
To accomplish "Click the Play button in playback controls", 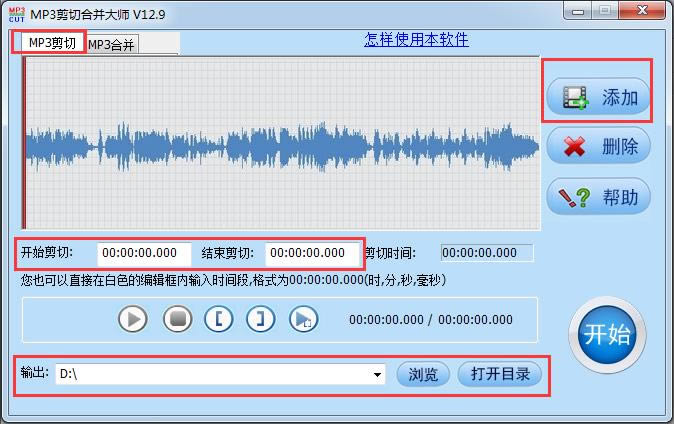I will [x=133, y=319].
